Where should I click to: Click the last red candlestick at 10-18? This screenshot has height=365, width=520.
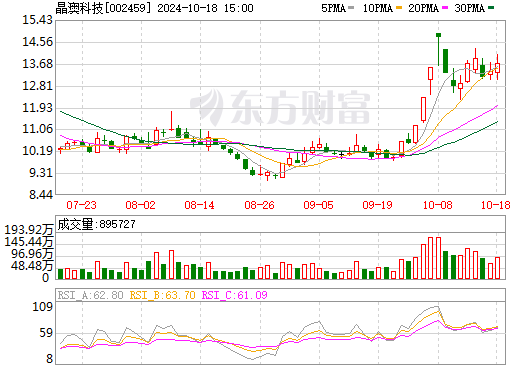click(497, 68)
